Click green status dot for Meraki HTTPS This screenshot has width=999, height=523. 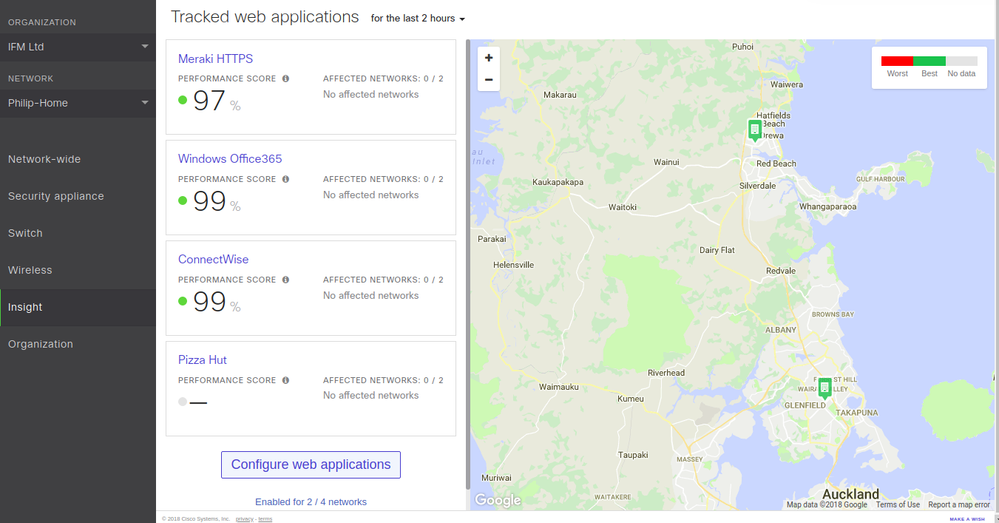(182, 100)
